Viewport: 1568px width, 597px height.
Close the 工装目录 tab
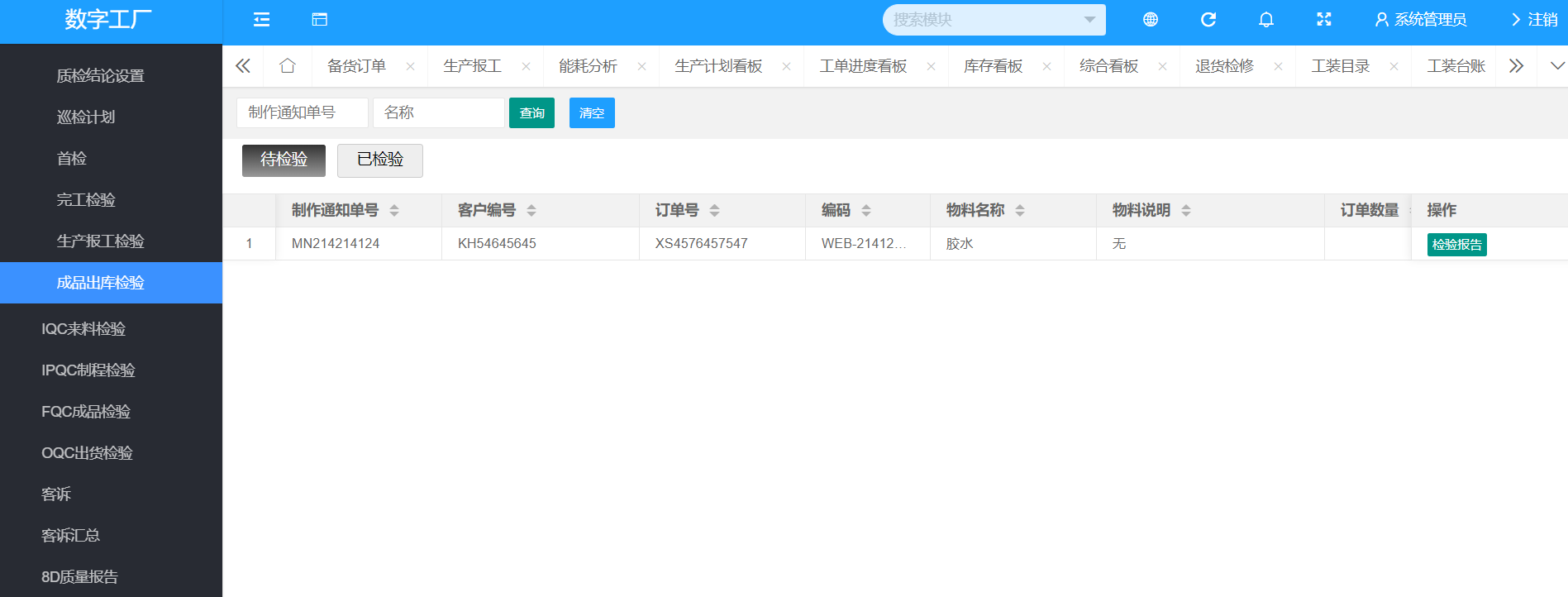1394,66
